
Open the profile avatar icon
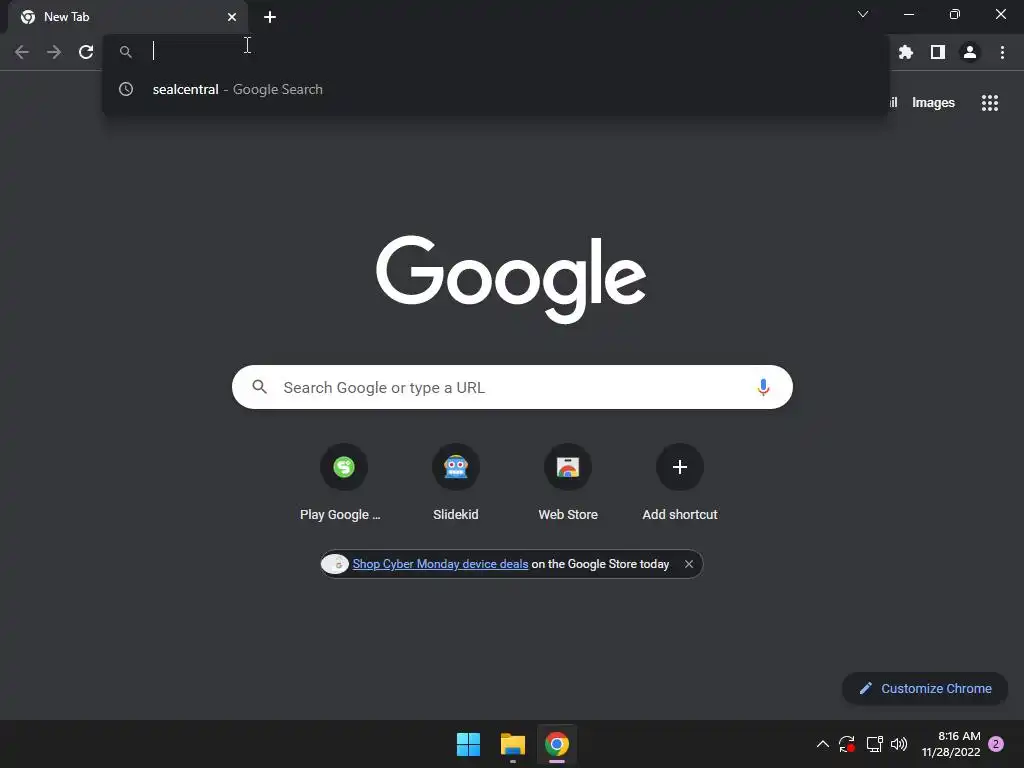coord(970,52)
